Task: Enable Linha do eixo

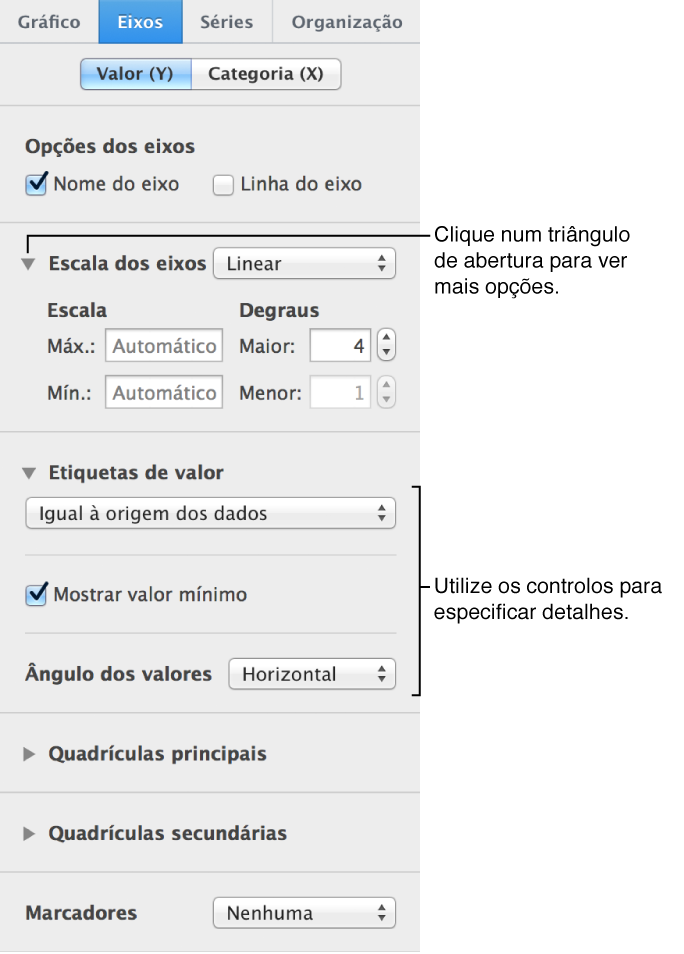Action: [x=222, y=184]
